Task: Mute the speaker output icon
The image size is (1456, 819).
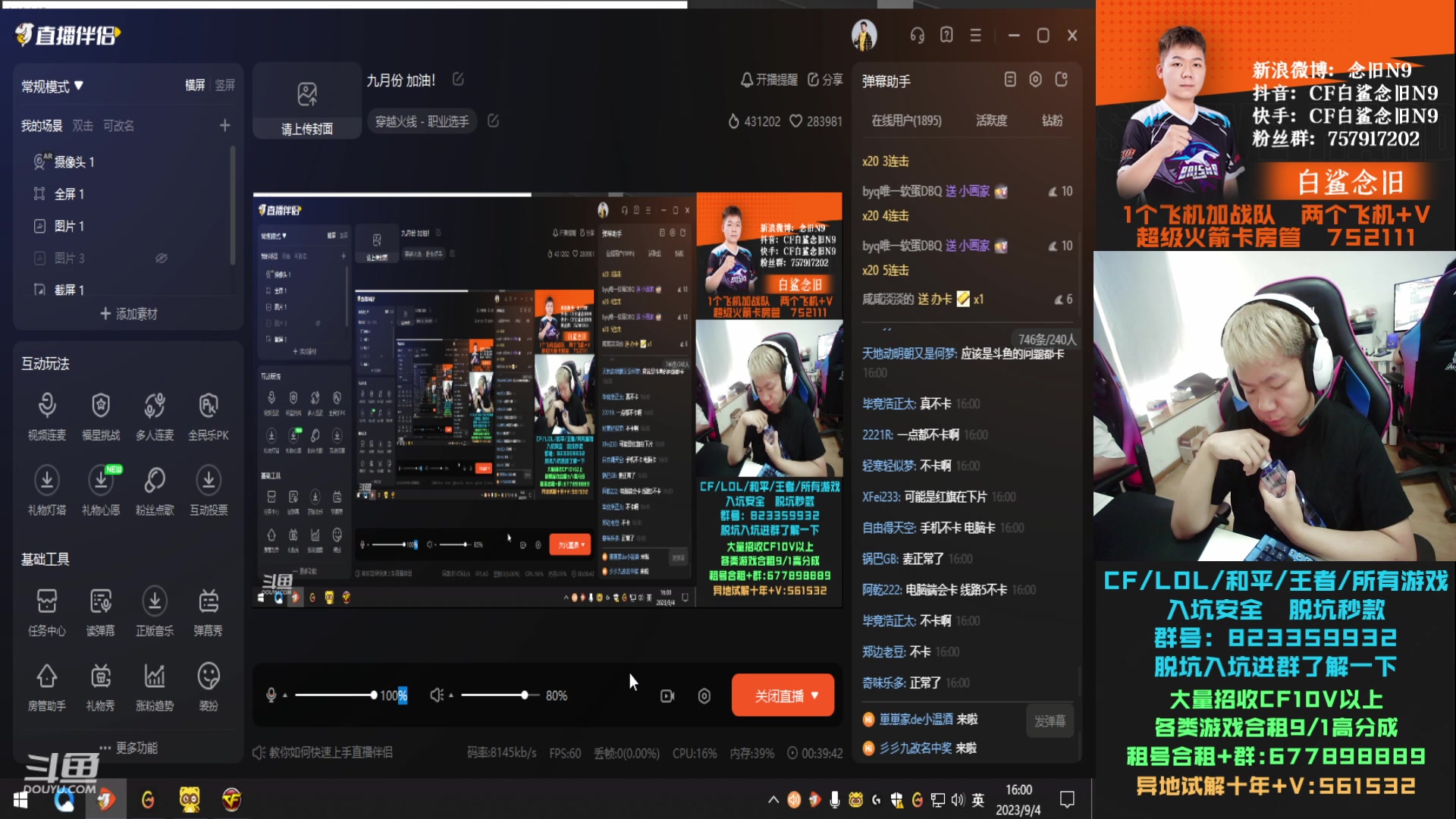Action: tap(436, 694)
